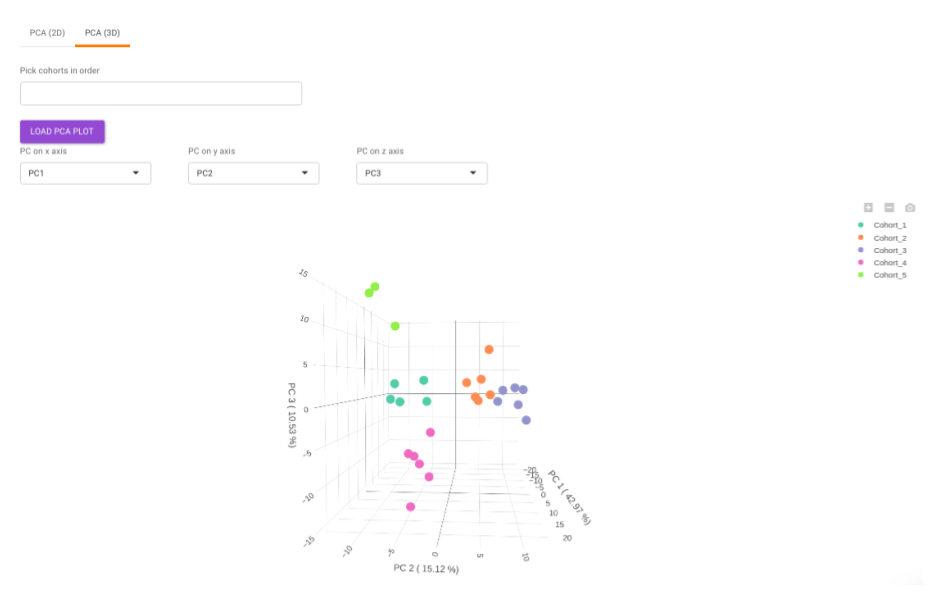Screen dimensions: 932x595
Task: Select the PCA (3D) tab
Action: point(103,33)
